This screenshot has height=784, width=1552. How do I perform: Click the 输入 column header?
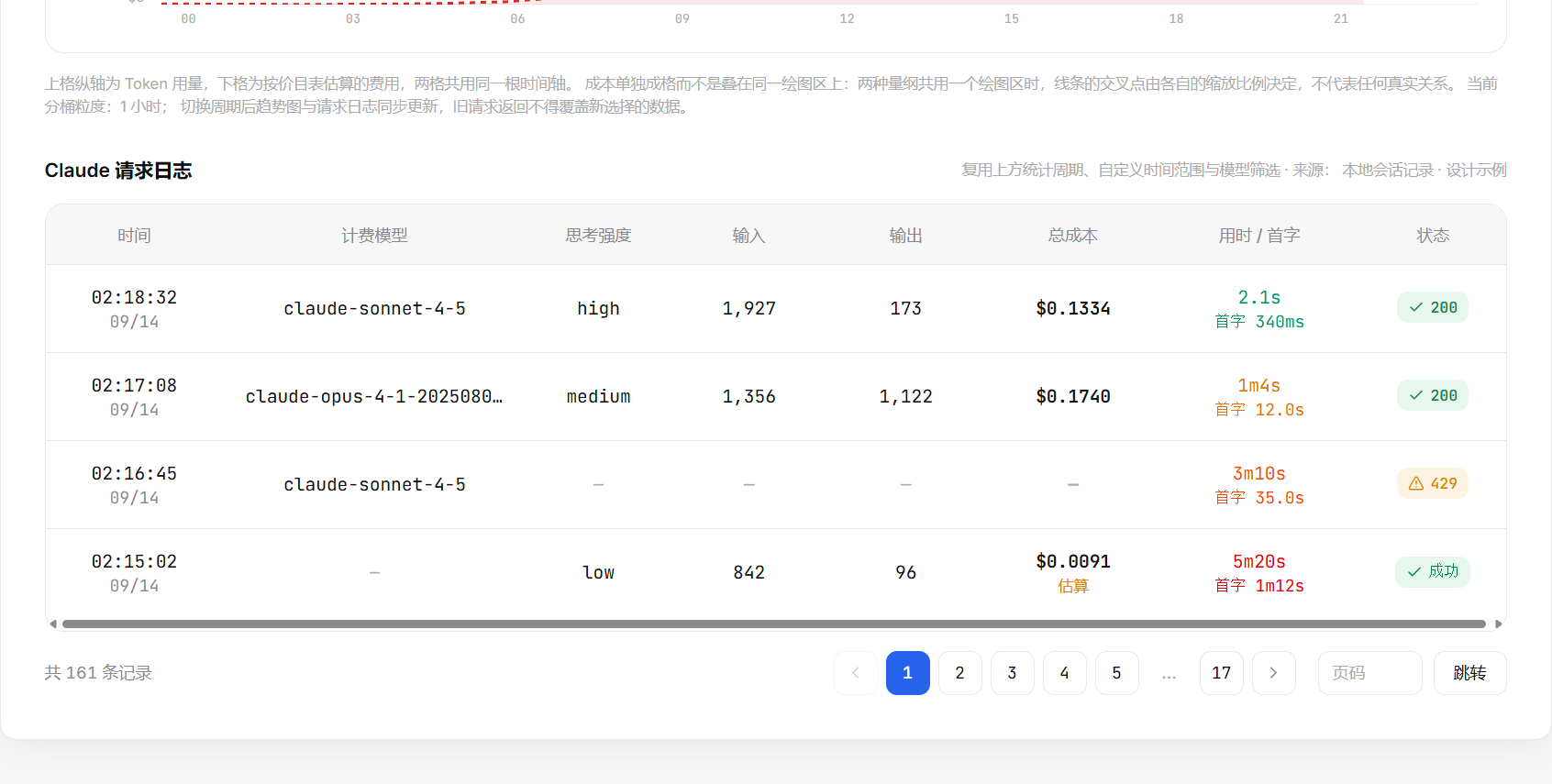tap(748, 236)
